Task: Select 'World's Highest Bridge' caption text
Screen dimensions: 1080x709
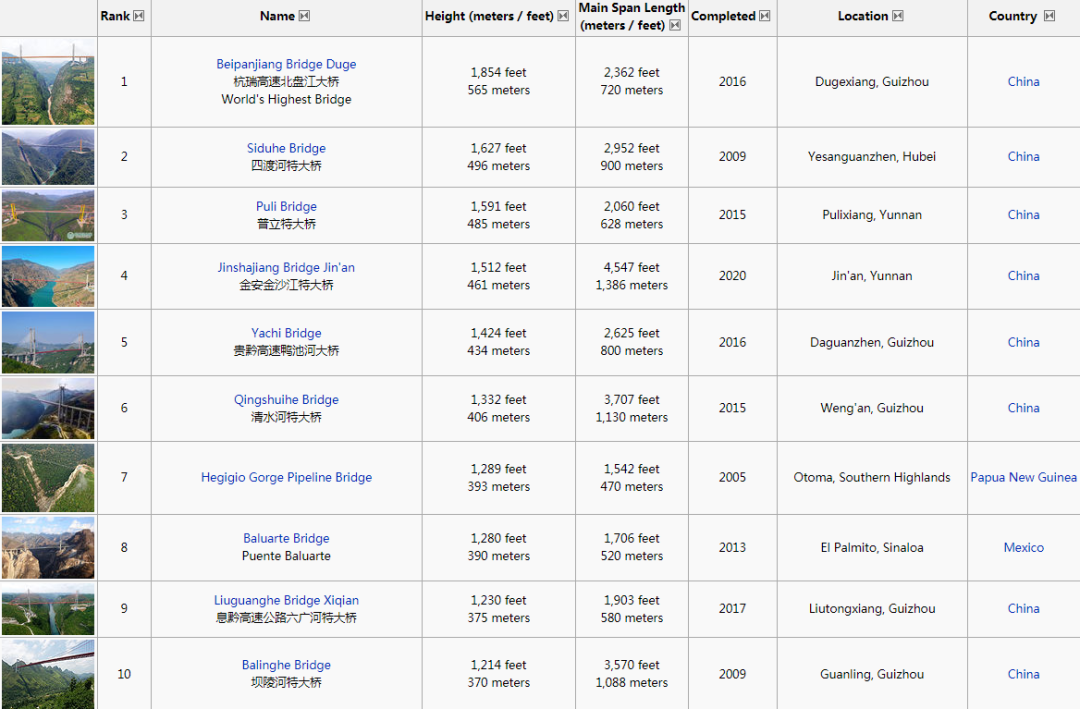Action: pos(286,99)
